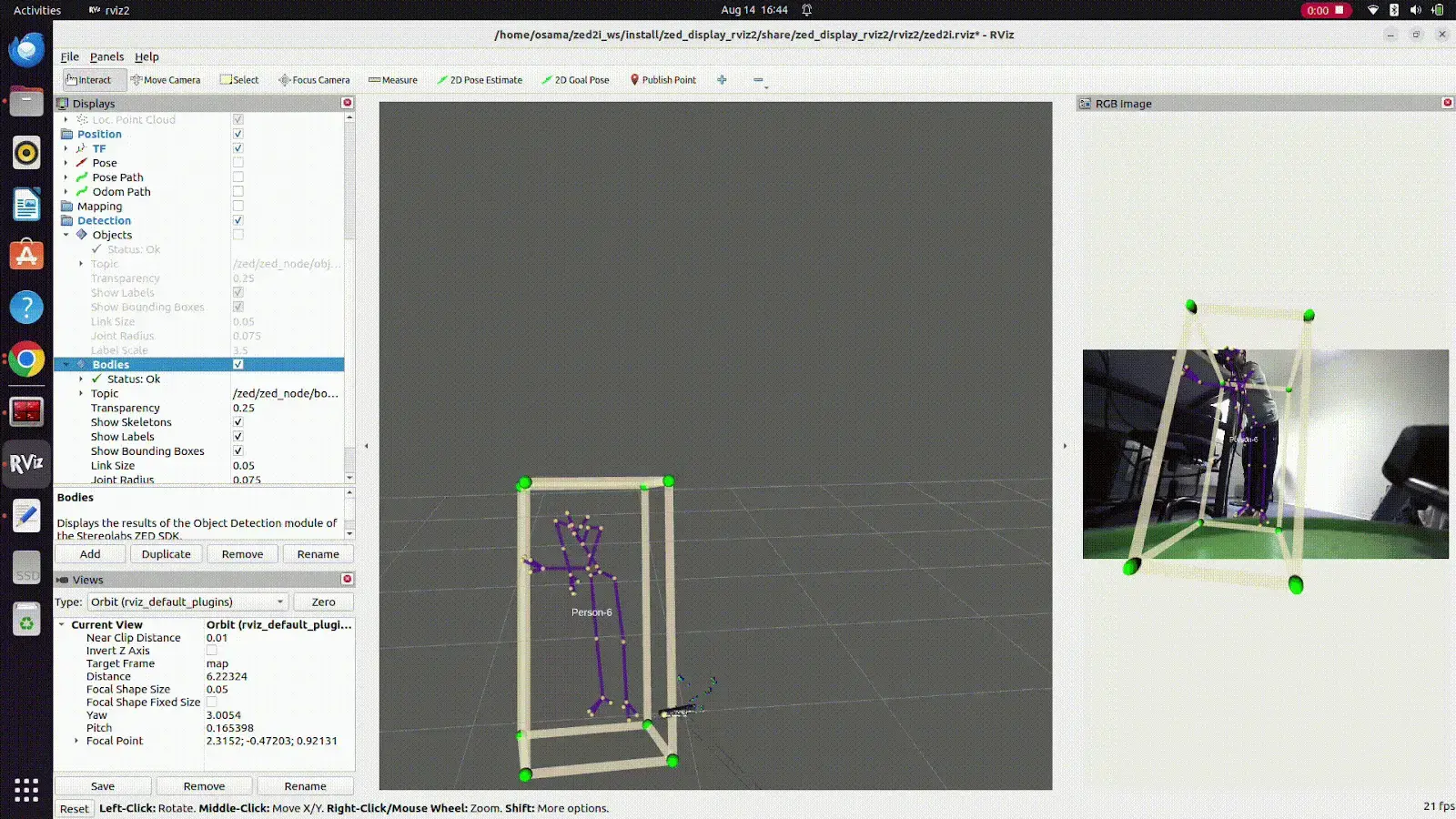Edit the Transparency value under Bodies
1456x819 pixels.
(284, 409)
